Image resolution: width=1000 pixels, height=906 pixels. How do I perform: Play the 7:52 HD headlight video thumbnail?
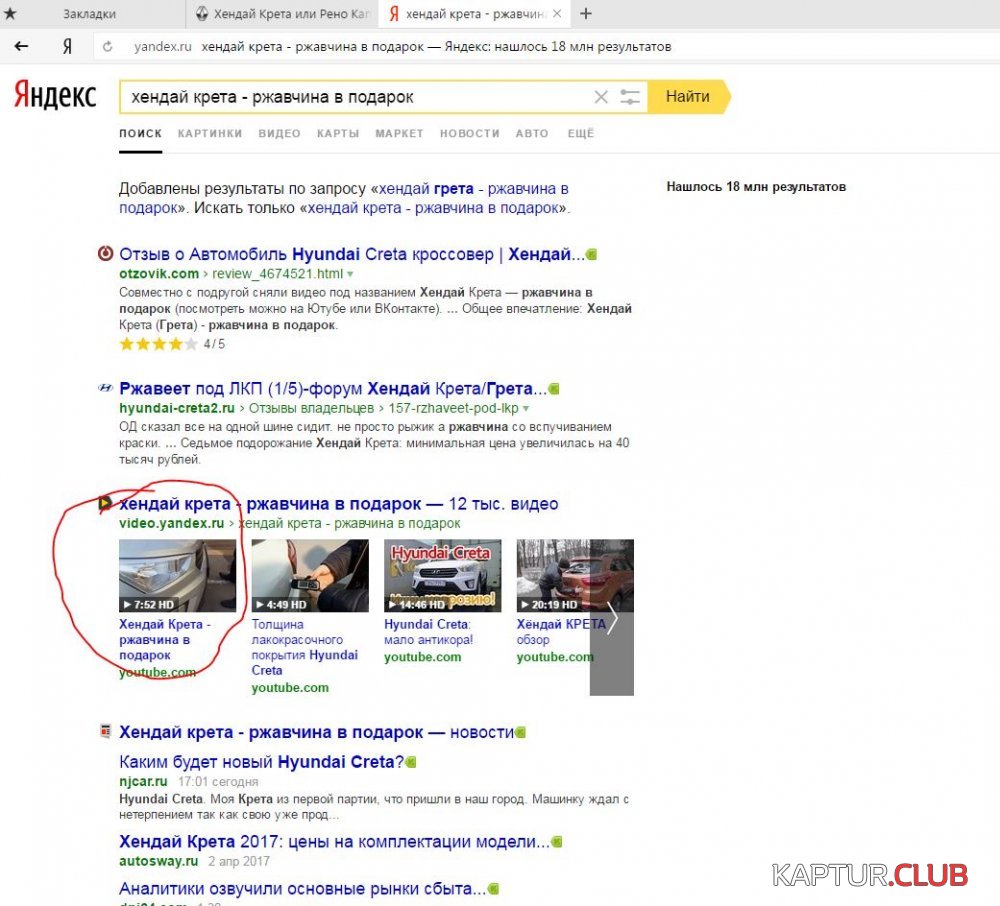177,576
